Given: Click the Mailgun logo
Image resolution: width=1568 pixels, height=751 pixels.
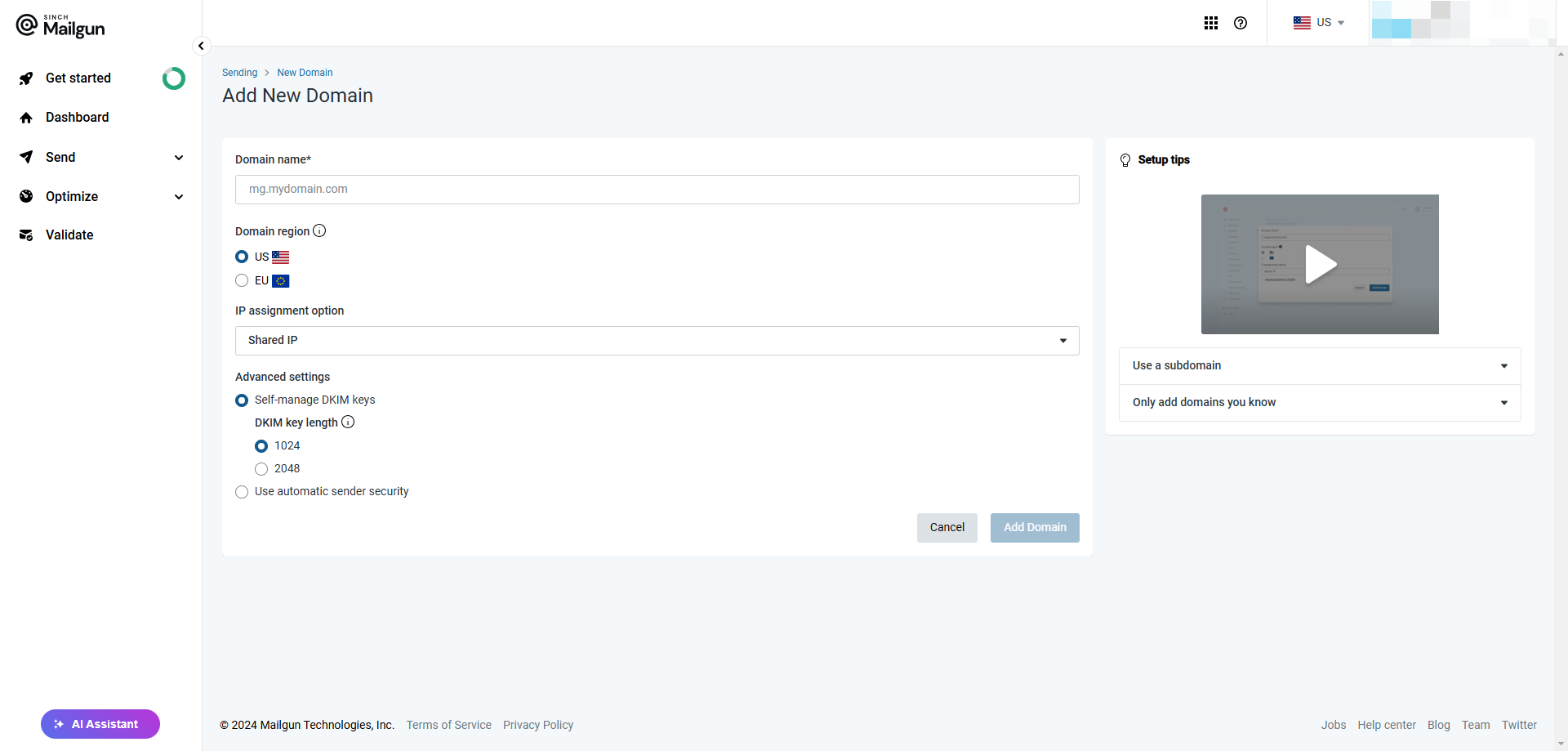Looking at the screenshot, I should [60, 26].
